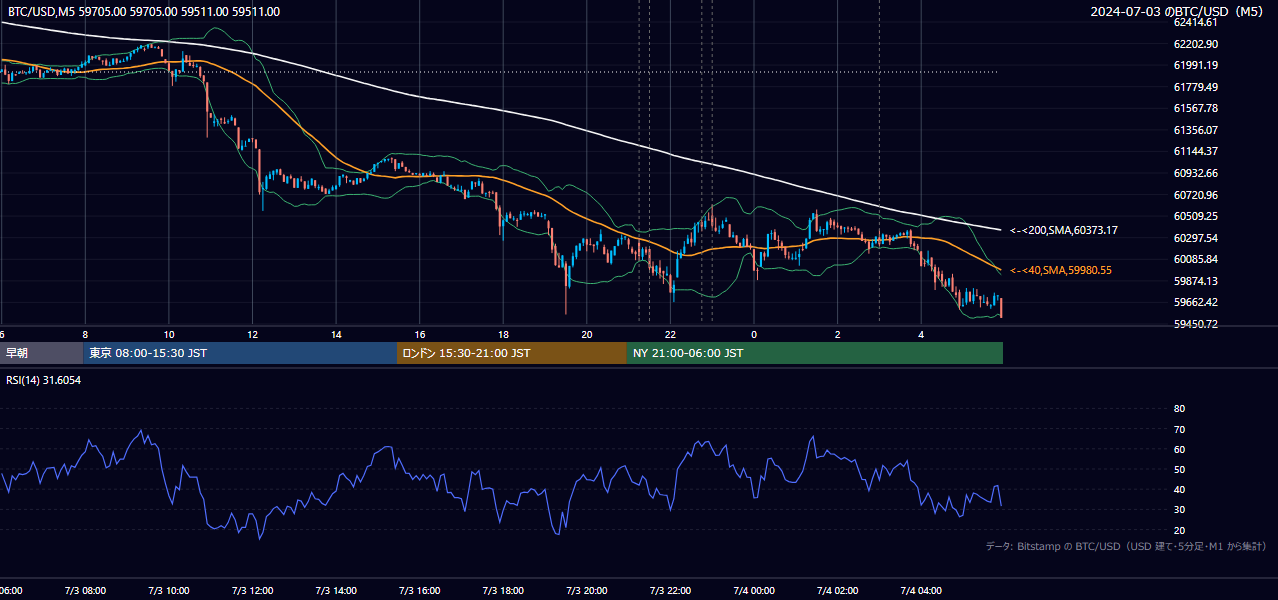Click the 7/3 14:00 date axis label

(336, 590)
